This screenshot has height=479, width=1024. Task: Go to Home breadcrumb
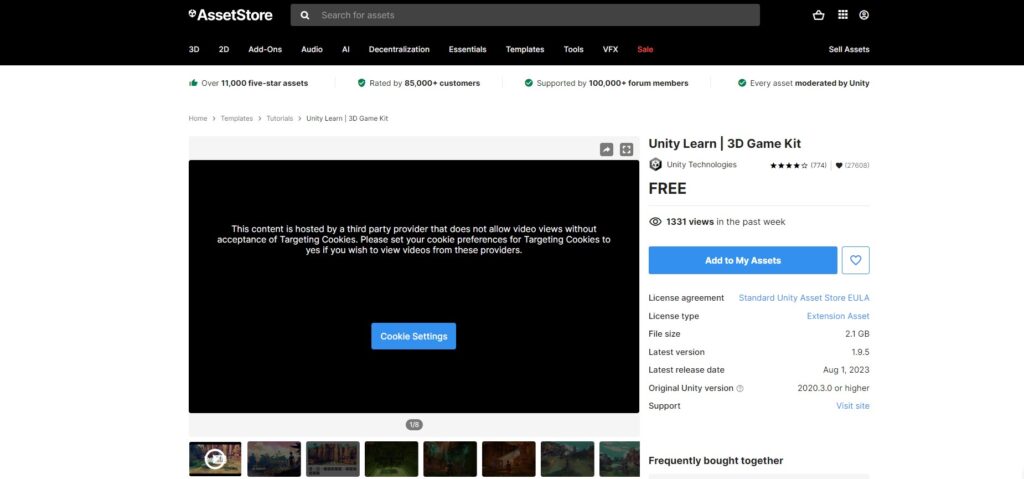tap(198, 118)
